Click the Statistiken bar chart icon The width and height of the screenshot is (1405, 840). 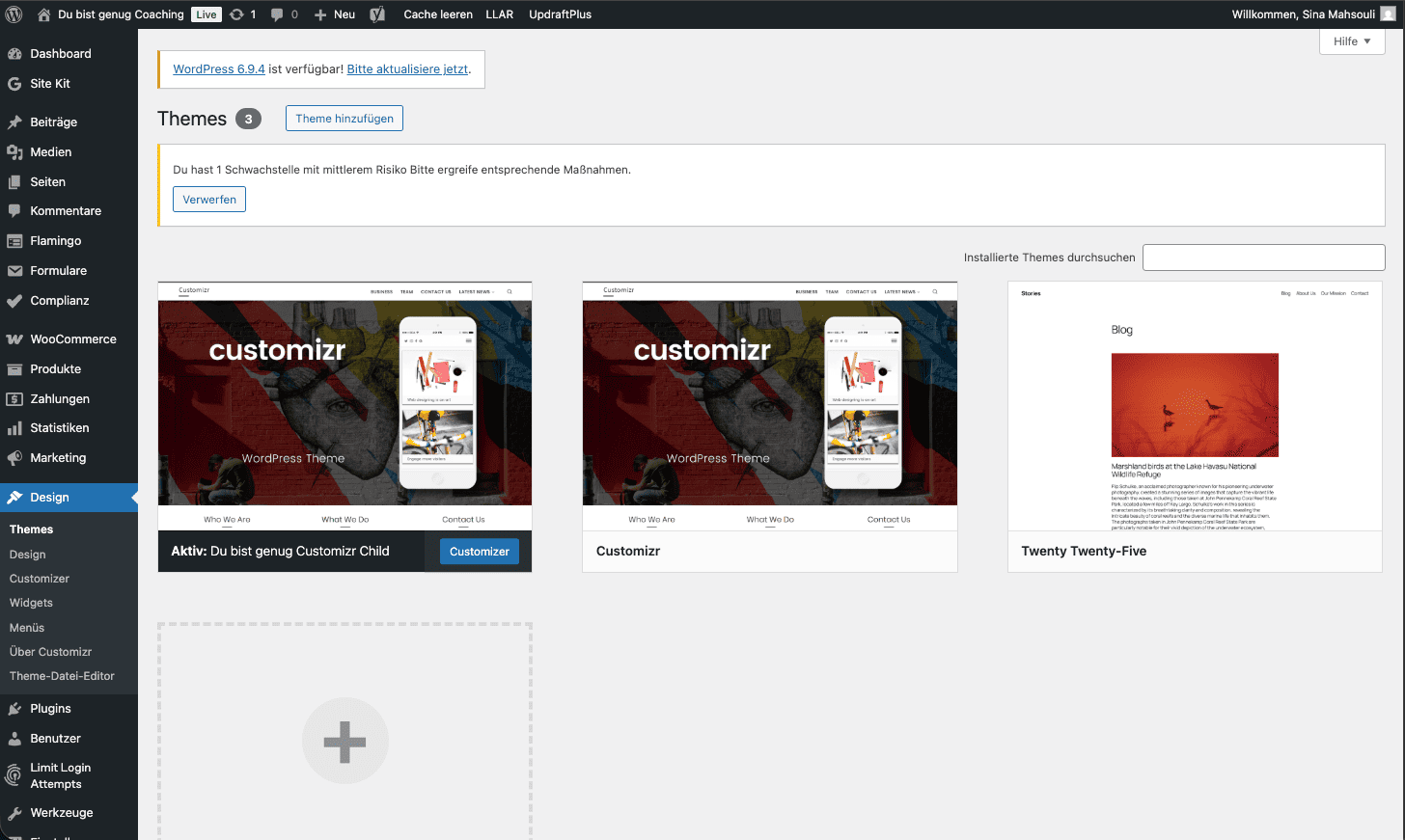pyautogui.click(x=14, y=428)
